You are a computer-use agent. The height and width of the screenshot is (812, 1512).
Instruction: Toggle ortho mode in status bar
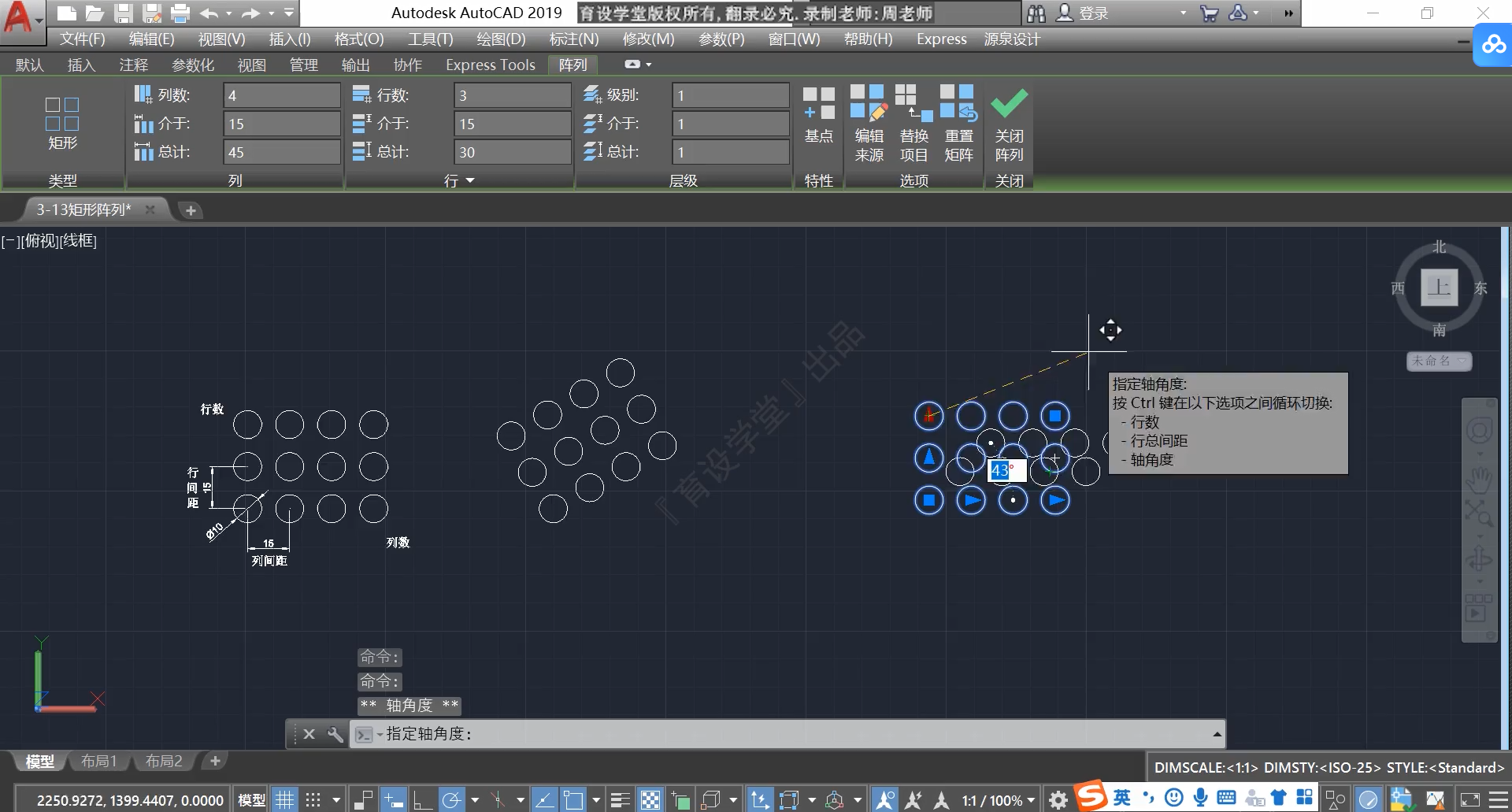[x=422, y=800]
